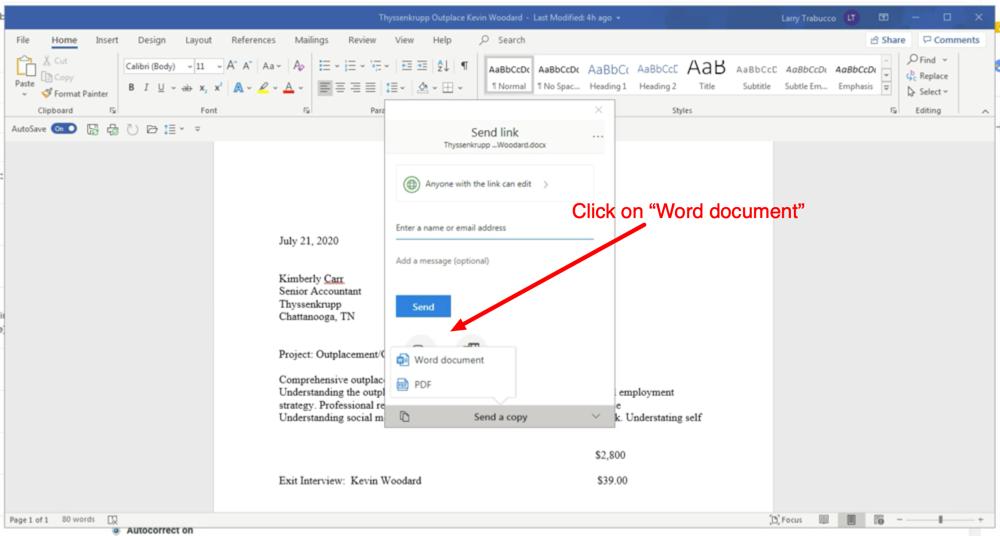Click the copy icon in Send a copy bar
Viewport: 1000px width, 536px height.
coord(405,417)
